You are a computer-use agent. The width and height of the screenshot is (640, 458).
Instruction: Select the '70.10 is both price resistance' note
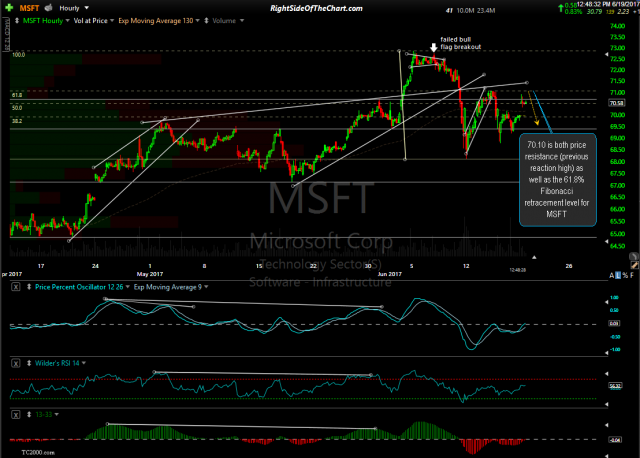557,180
